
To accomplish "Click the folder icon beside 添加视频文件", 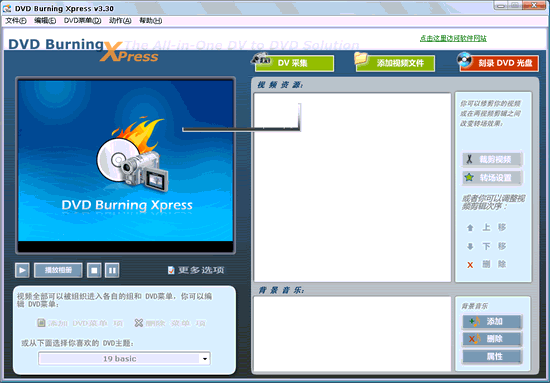I will coord(361,59).
